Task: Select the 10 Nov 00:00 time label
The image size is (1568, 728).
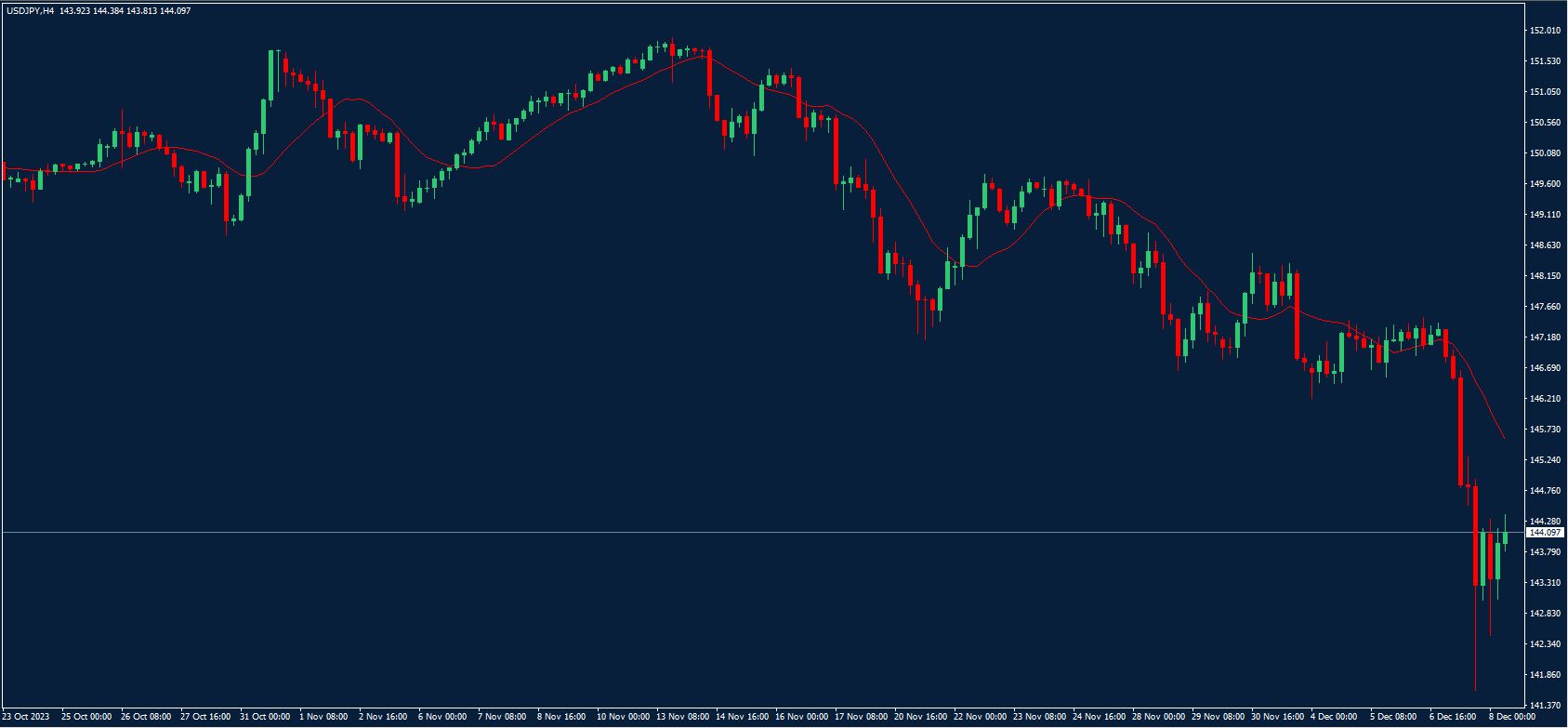Action: [x=622, y=717]
